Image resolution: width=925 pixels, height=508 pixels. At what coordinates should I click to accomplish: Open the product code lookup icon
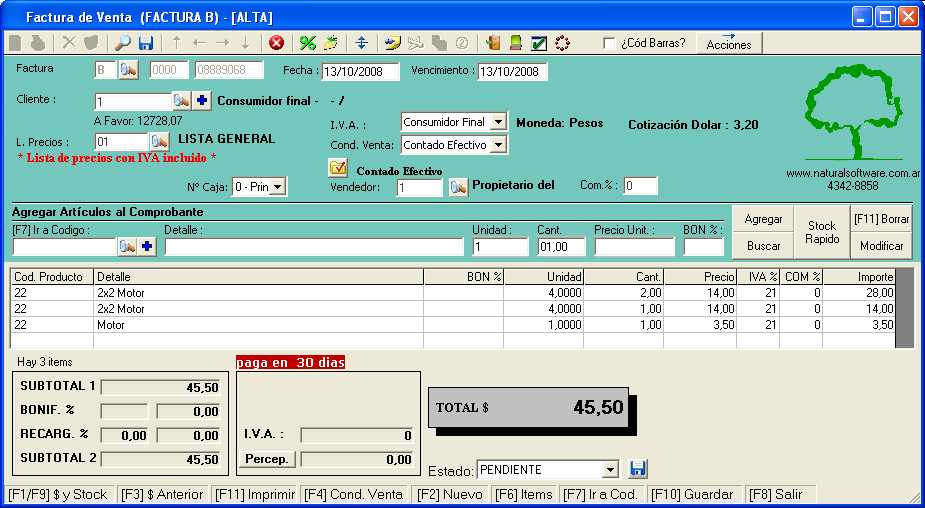click(127, 247)
